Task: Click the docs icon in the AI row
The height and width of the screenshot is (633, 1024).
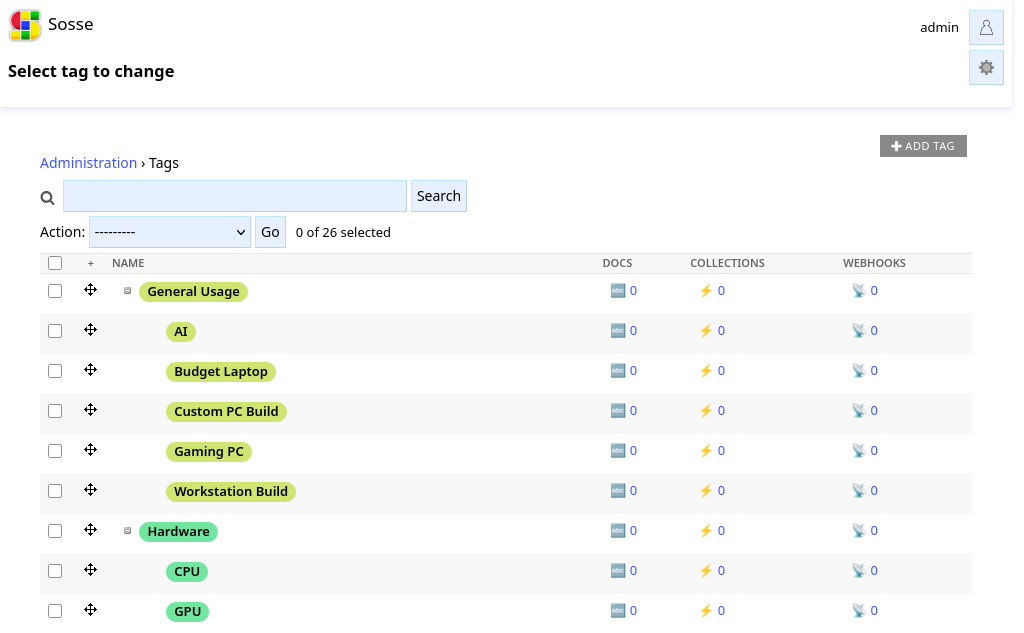Action: [618, 331]
